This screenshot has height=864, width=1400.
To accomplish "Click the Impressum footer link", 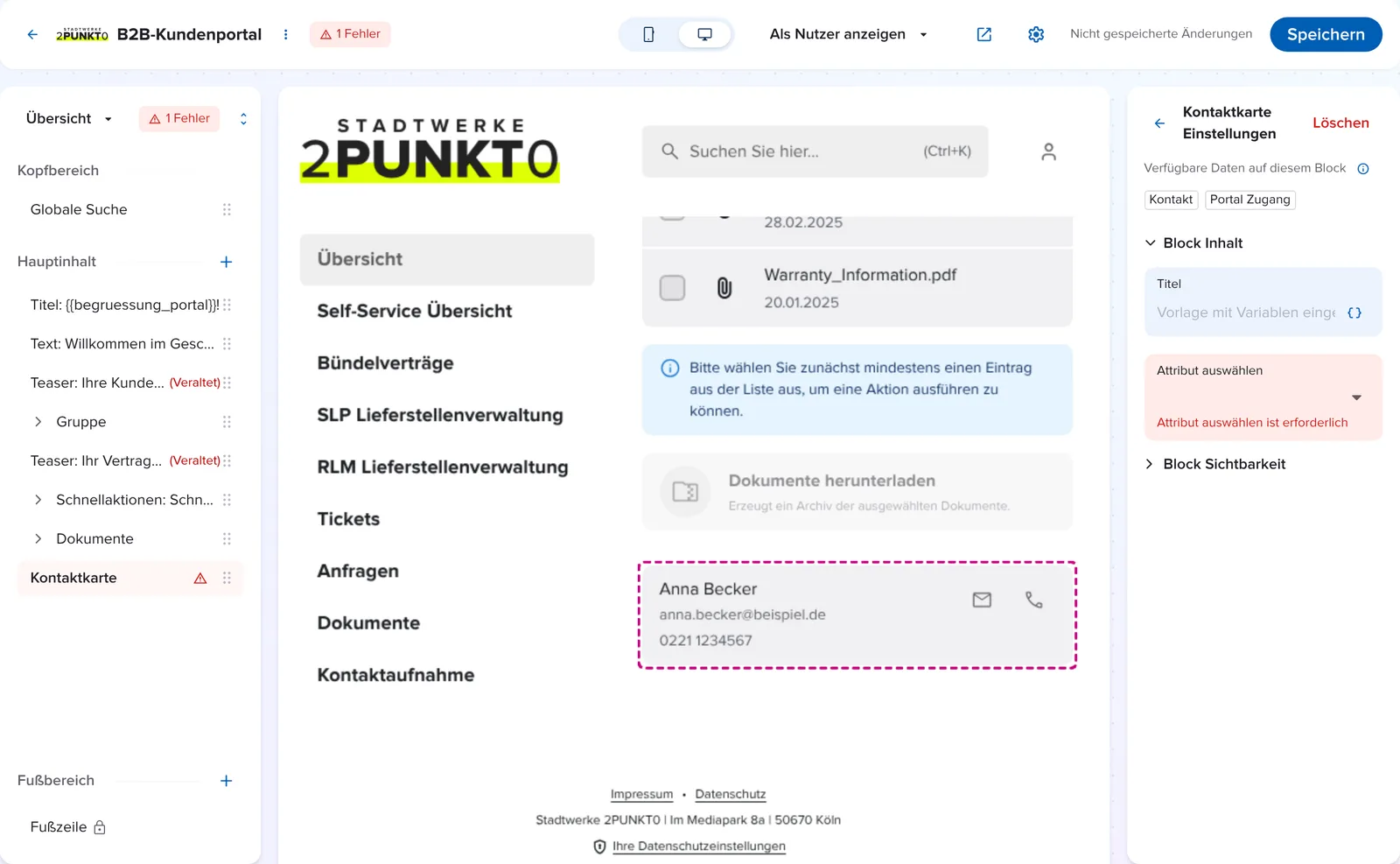I will coord(641,794).
